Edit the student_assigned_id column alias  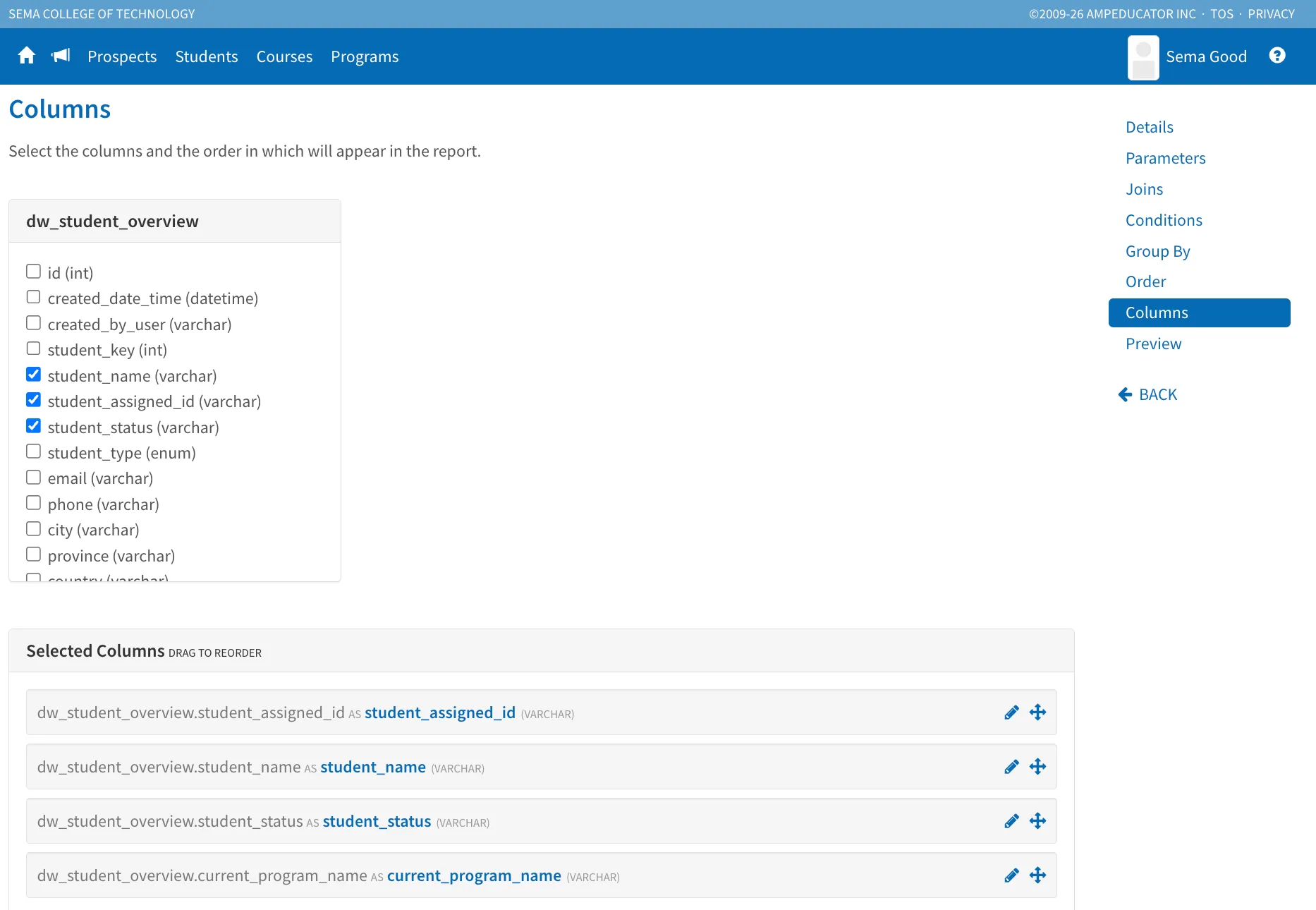point(1011,712)
